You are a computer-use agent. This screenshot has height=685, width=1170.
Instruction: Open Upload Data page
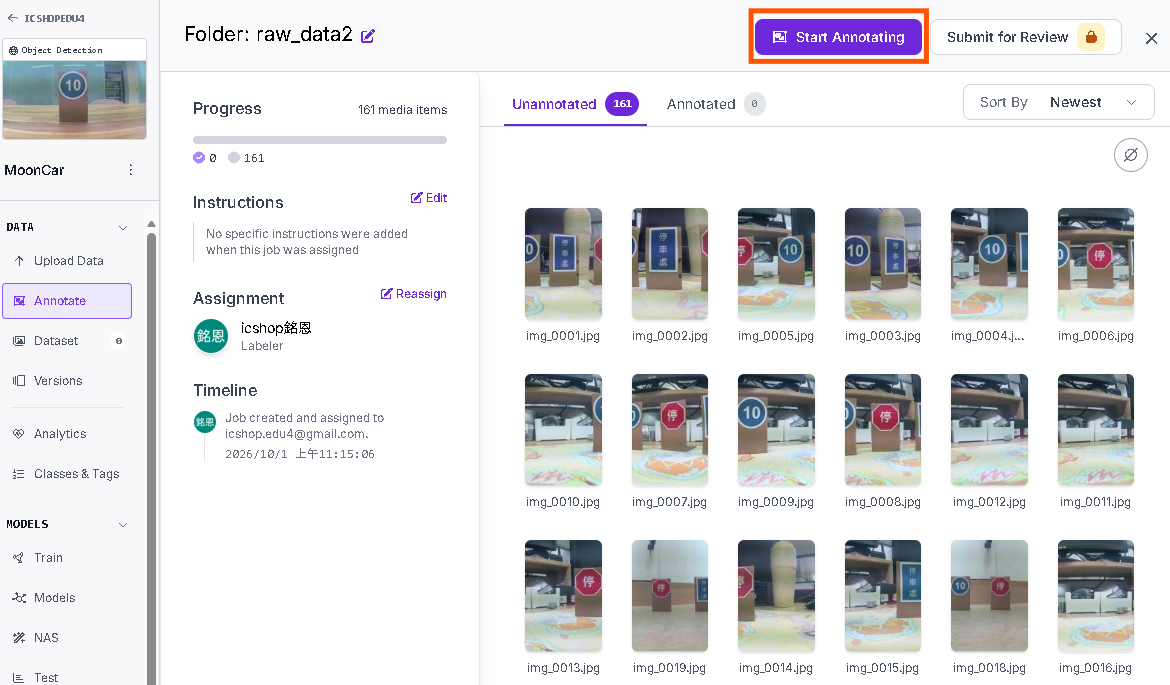click(x=67, y=260)
